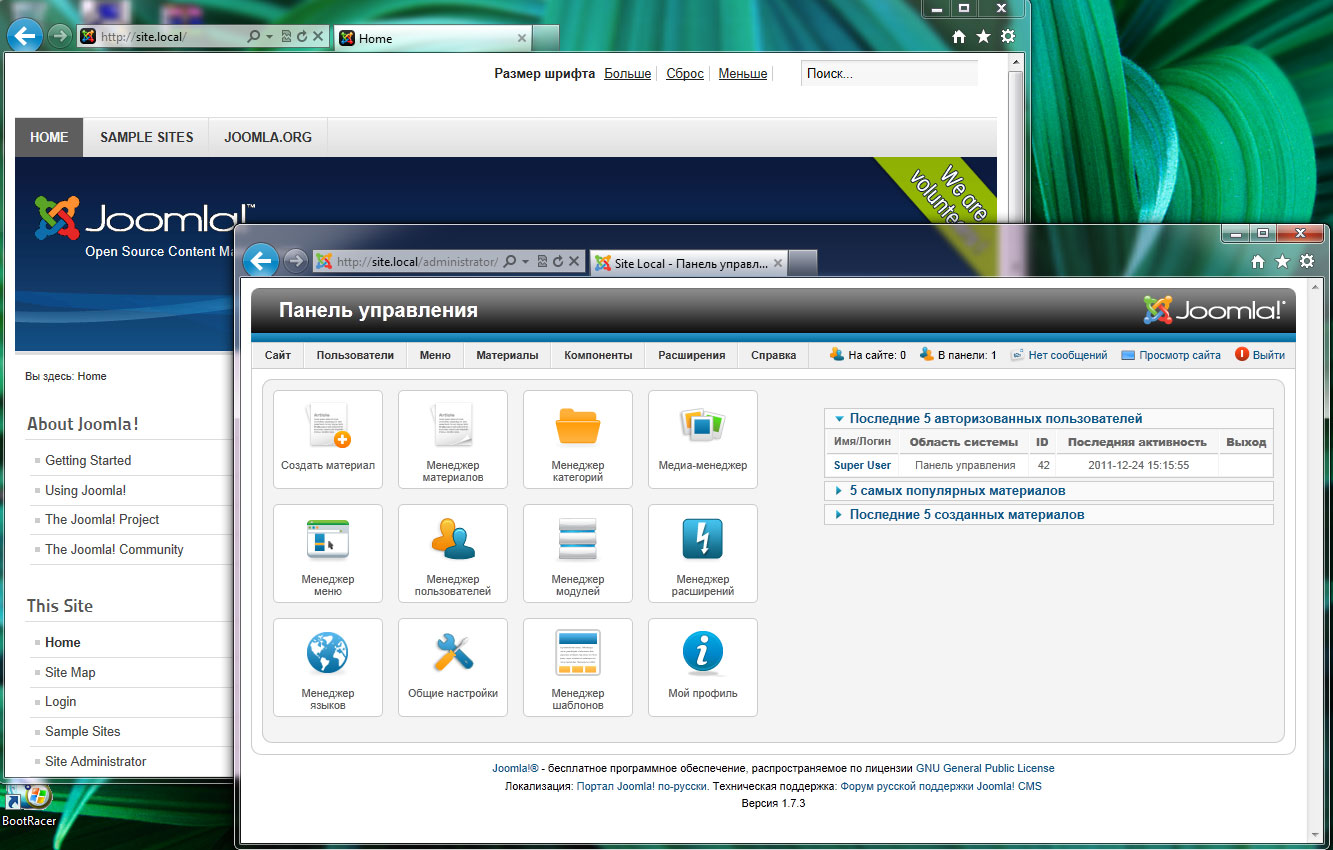Viewport: 1333px width, 850px height.
Task: Open the Справка admin menu
Action: click(x=773, y=355)
